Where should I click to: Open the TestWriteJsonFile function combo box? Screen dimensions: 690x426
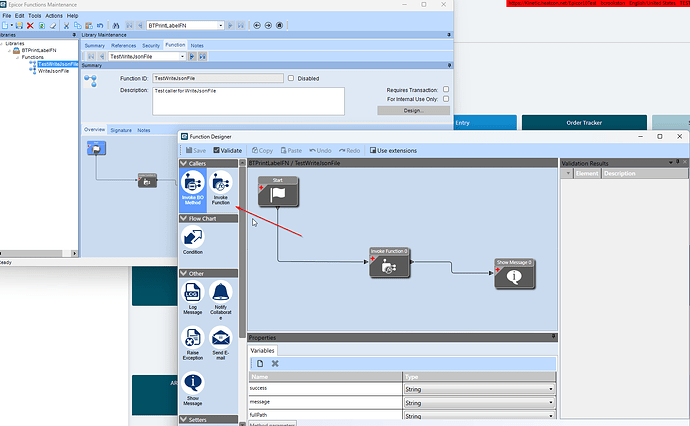147,56
